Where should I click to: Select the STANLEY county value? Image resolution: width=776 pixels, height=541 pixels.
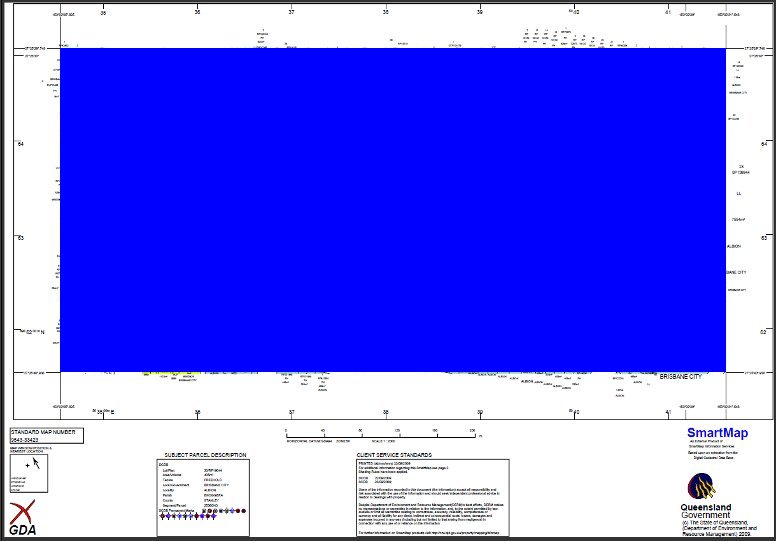coord(211,500)
